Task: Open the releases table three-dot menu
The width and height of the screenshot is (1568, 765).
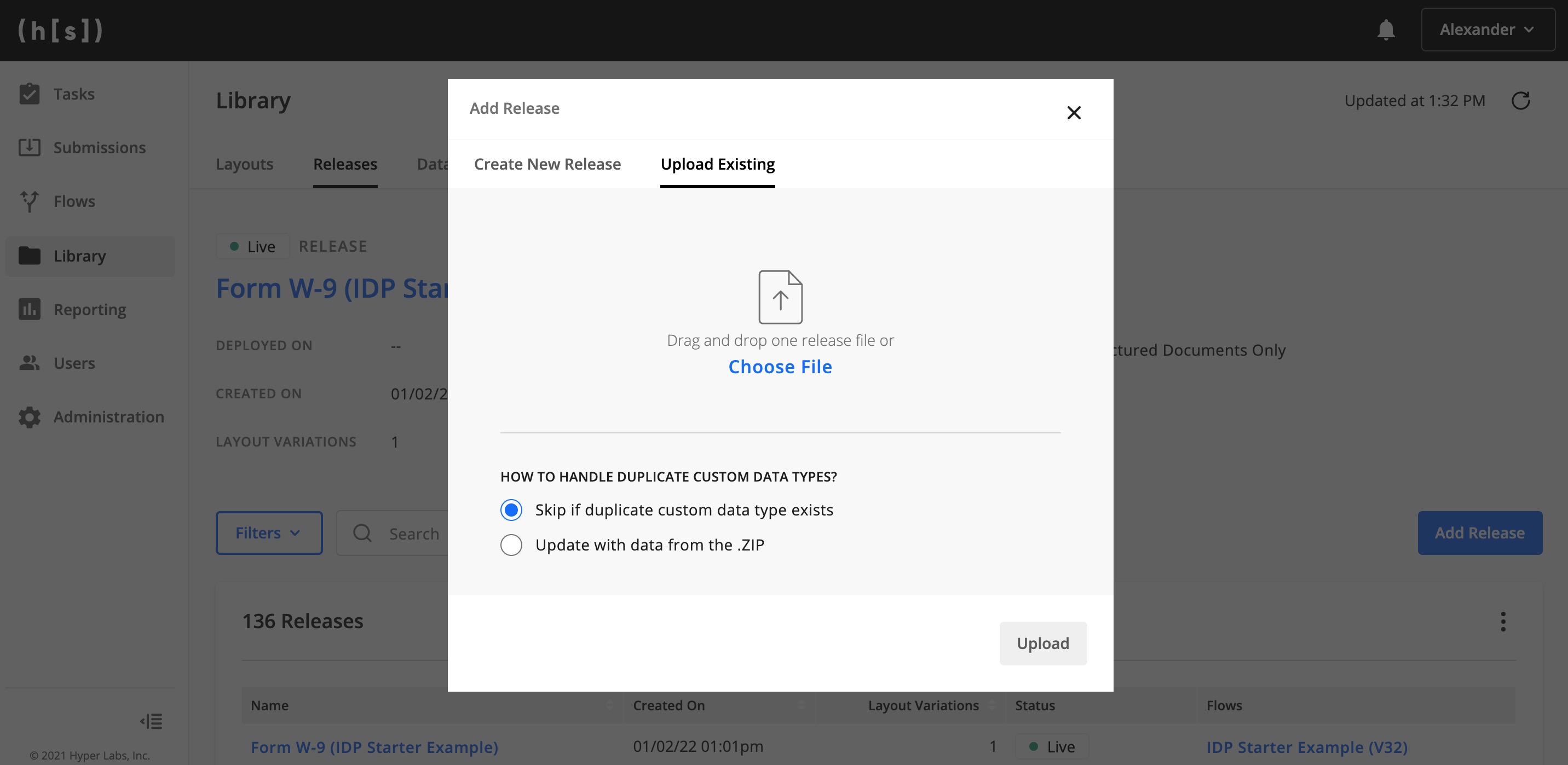Action: click(x=1503, y=622)
